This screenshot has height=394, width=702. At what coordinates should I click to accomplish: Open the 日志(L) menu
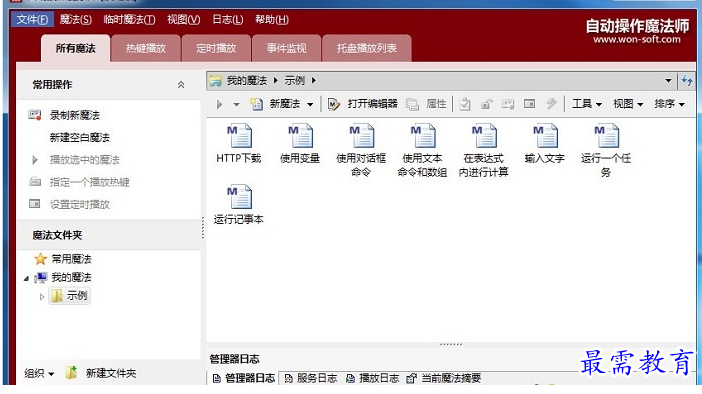(227, 20)
